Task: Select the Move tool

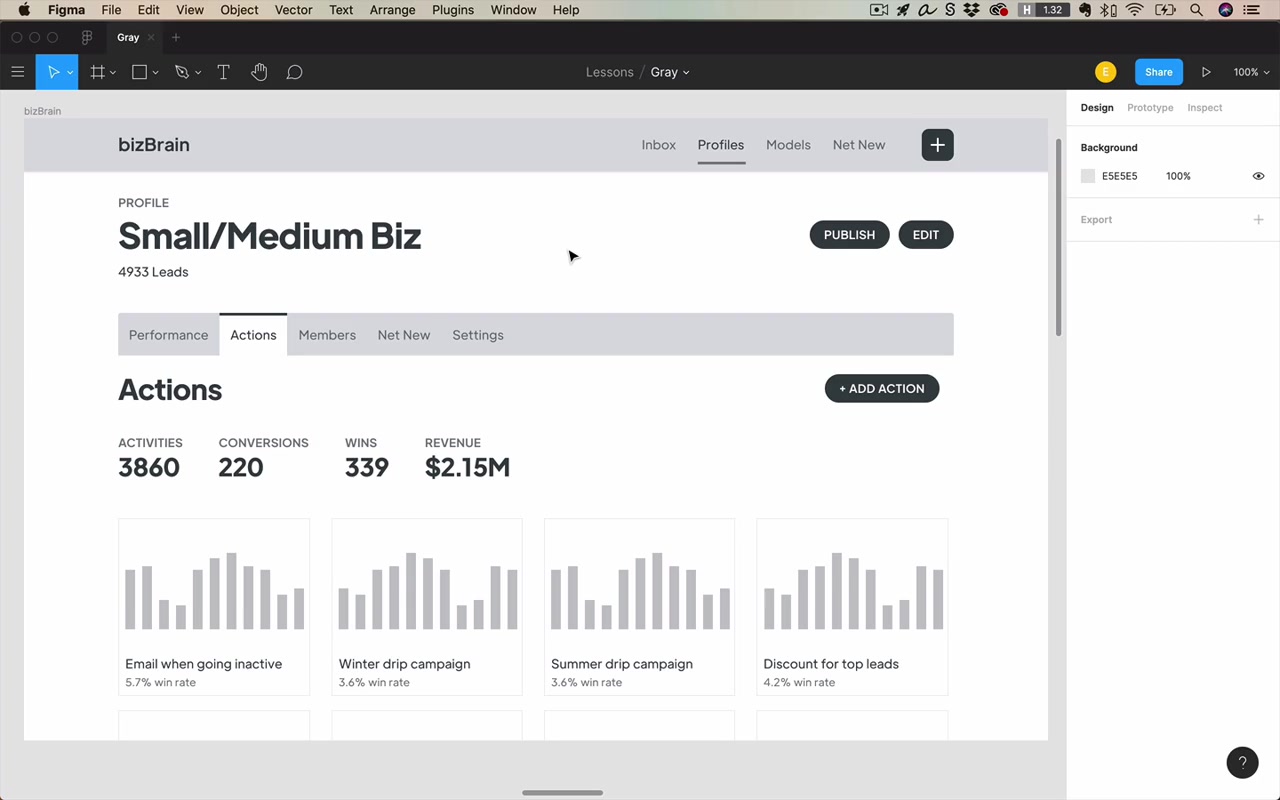Action: [53, 72]
